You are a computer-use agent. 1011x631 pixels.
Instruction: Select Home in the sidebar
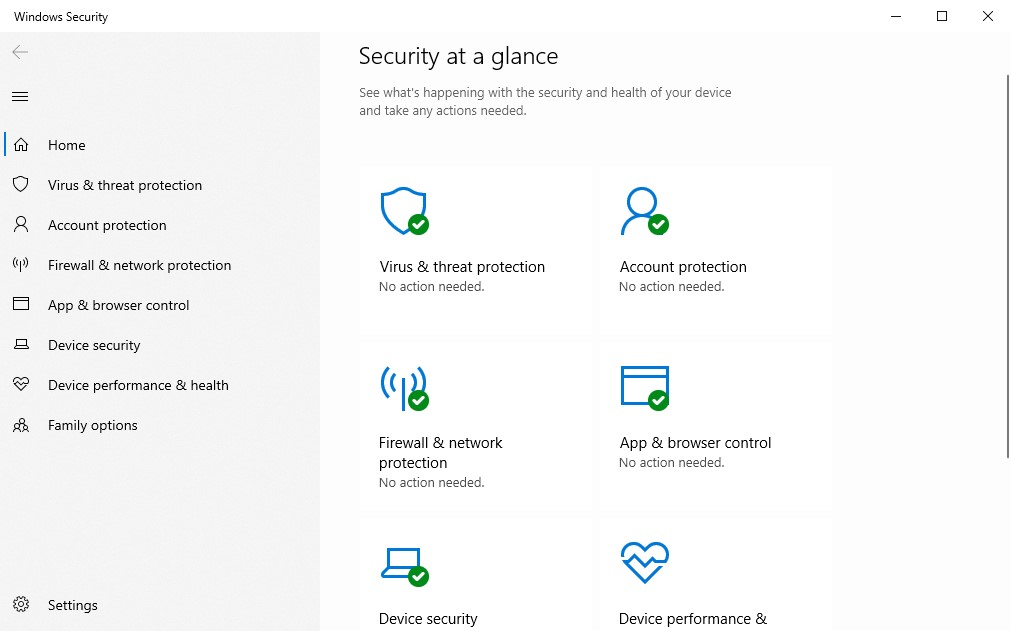click(x=66, y=145)
